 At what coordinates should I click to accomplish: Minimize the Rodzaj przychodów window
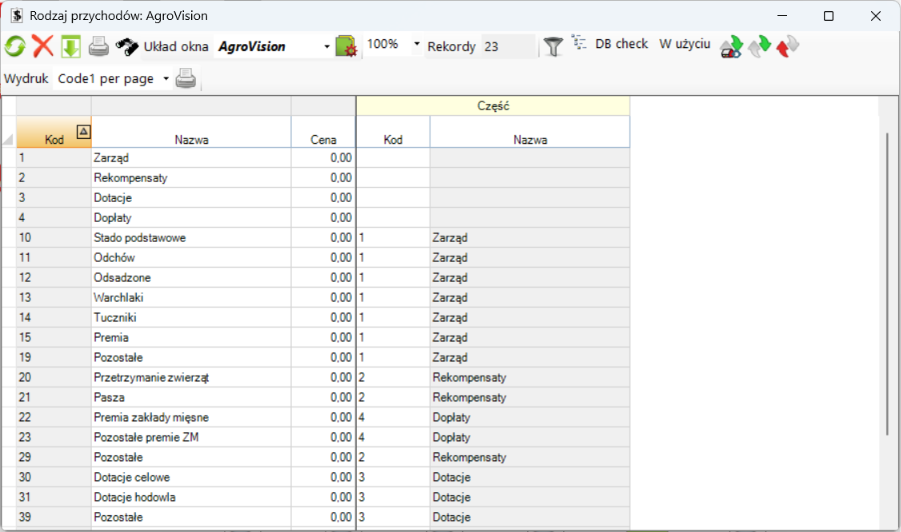(x=782, y=16)
